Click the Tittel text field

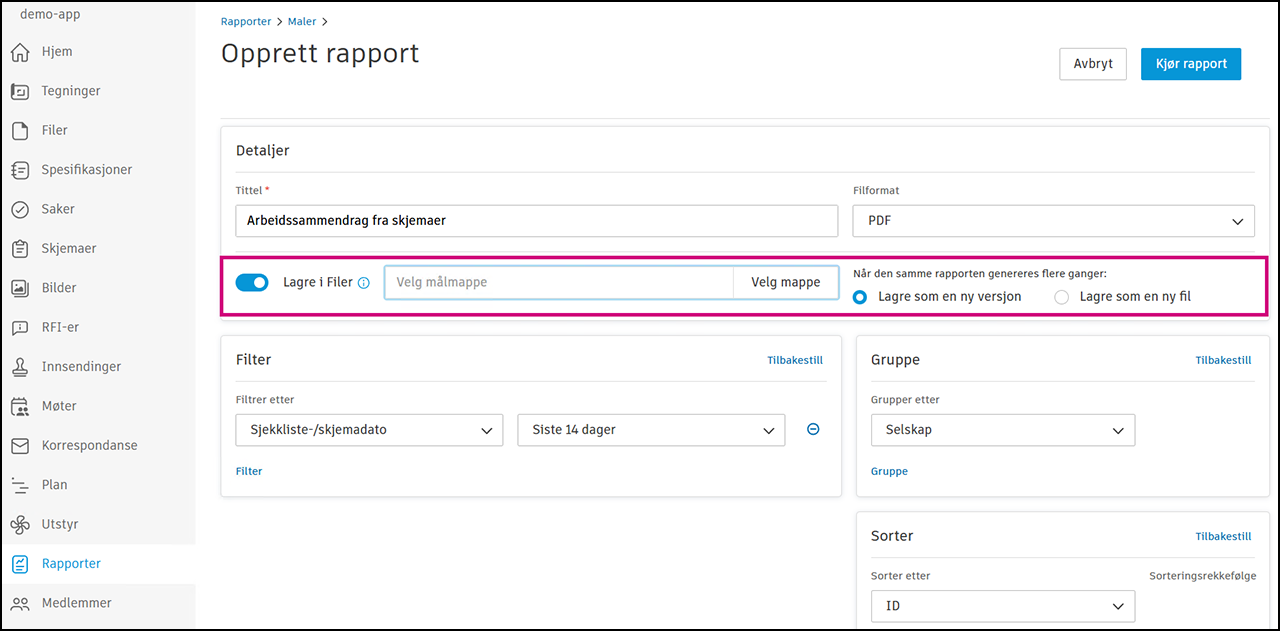pos(537,221)
